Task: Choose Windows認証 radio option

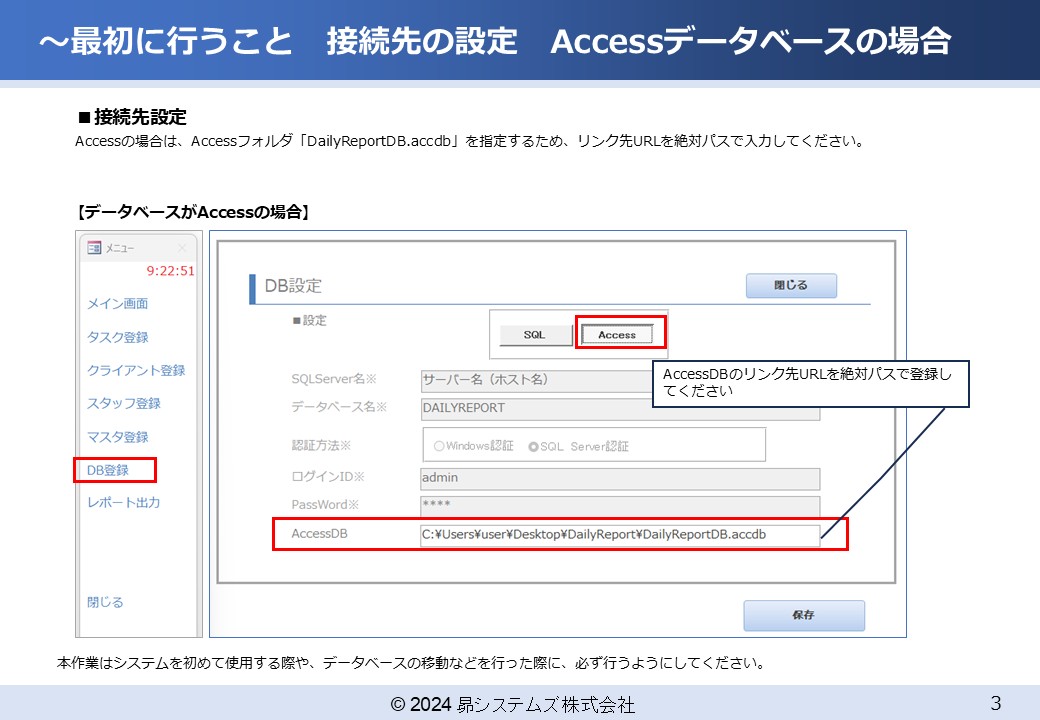Action: point(440,446)
